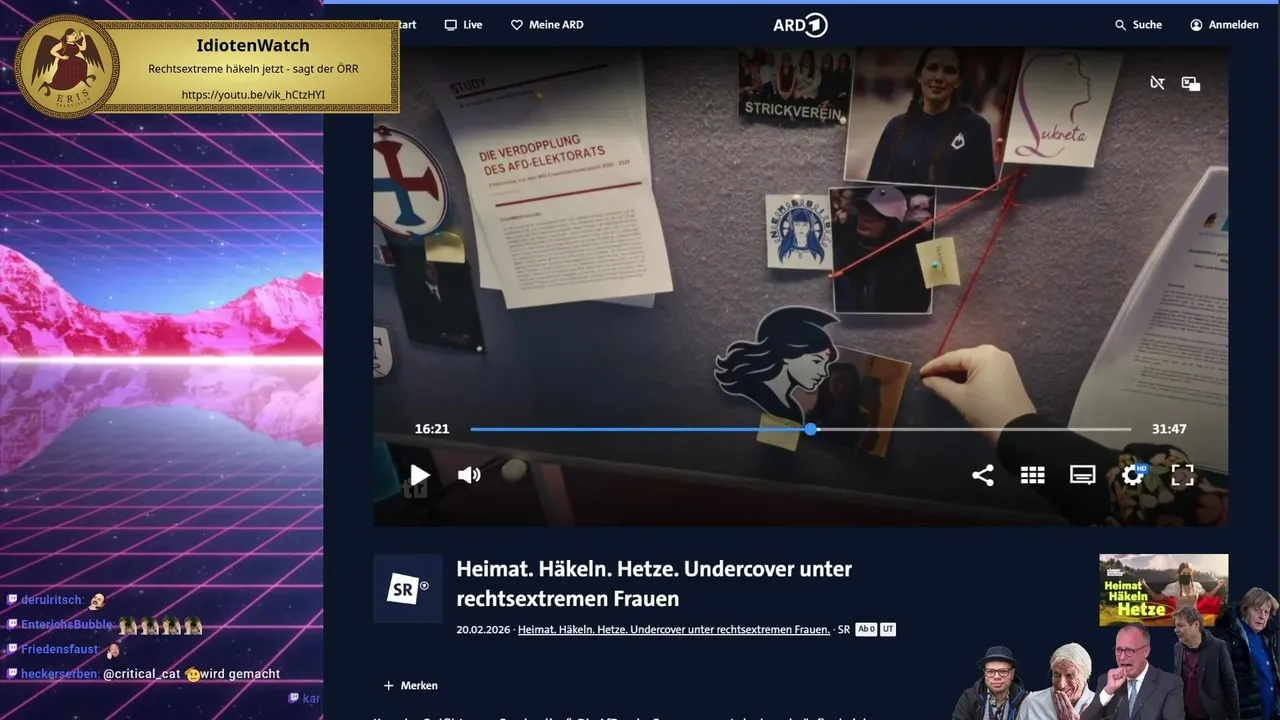
Task: Follow the Heimat. Häkeln. Hetze. series link
Action: [674, 630]
